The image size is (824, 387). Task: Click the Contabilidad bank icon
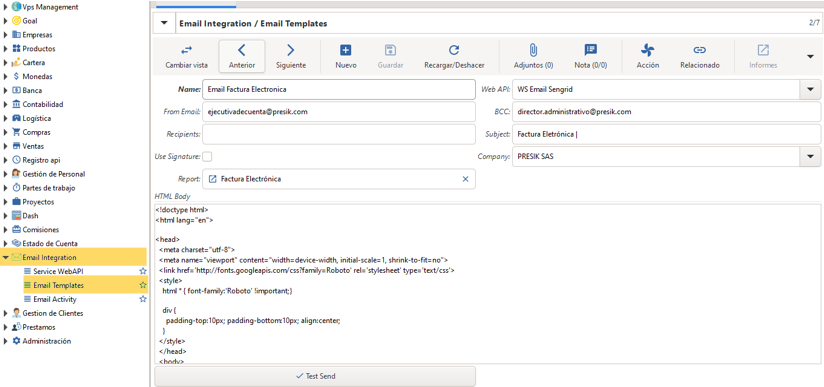tap(16, 104)
